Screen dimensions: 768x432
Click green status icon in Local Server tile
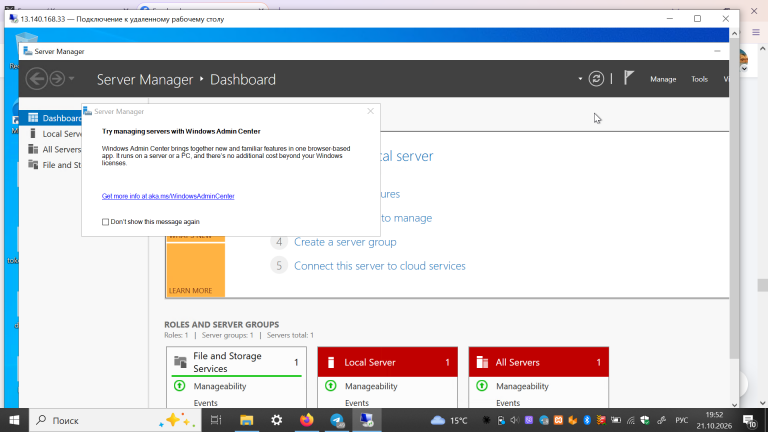[x=331, y=386]
